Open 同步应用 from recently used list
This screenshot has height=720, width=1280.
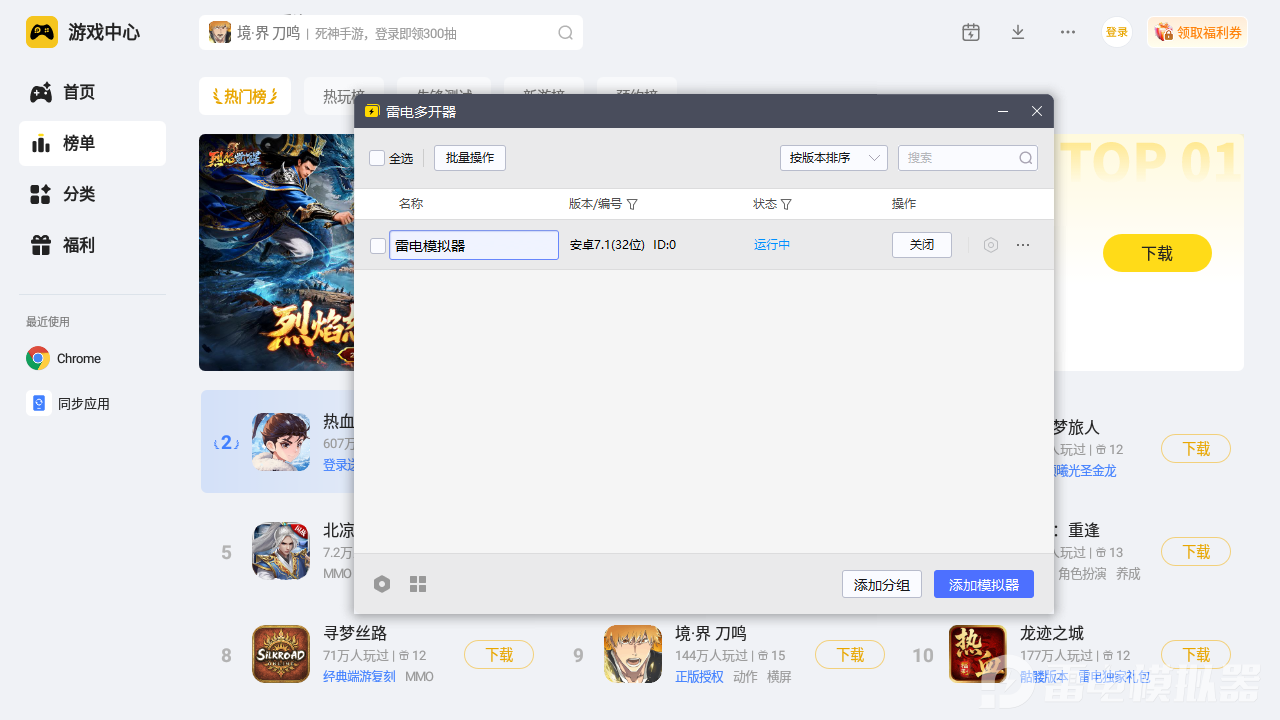(68, 403)
